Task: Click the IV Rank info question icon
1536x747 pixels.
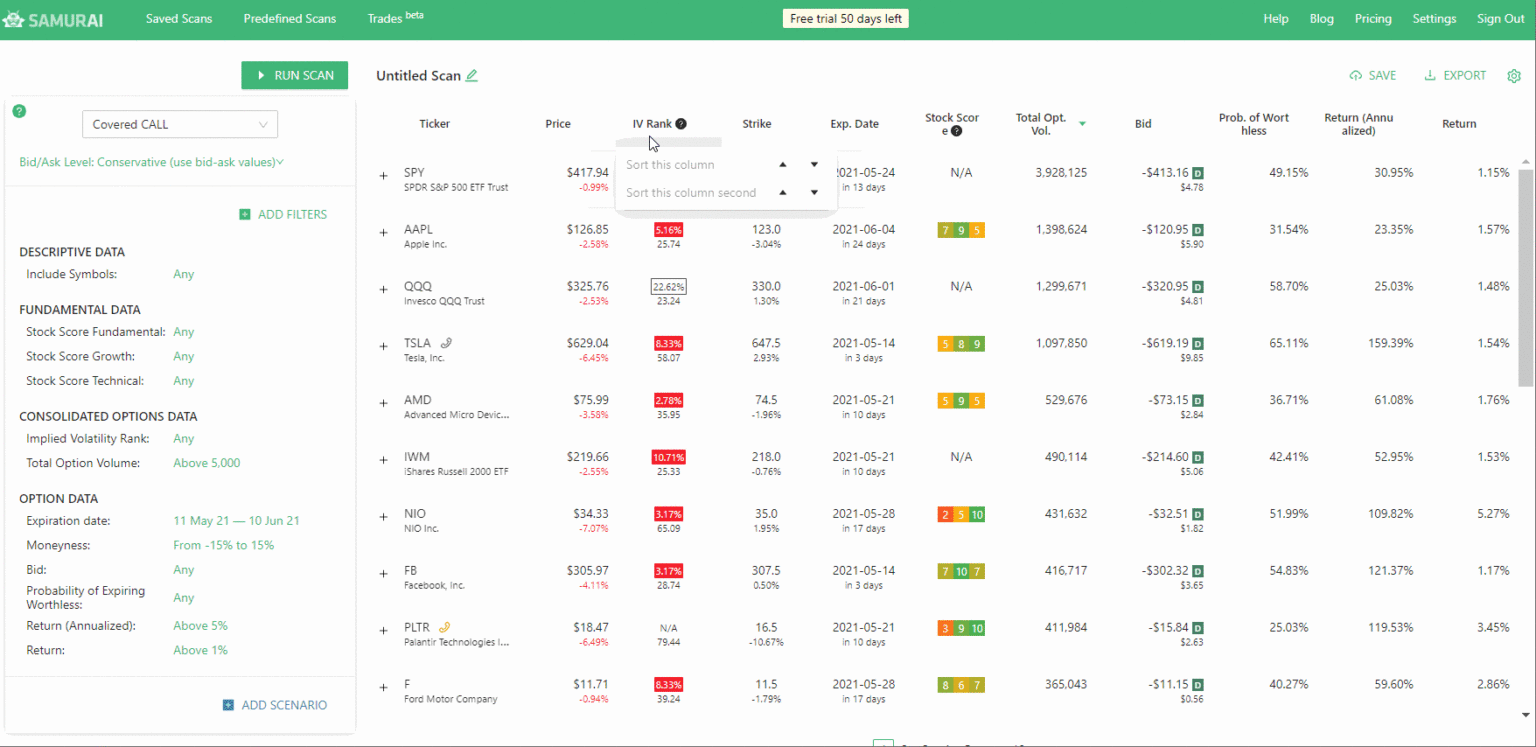Action: pyautogui.click(x=681, y=124)
